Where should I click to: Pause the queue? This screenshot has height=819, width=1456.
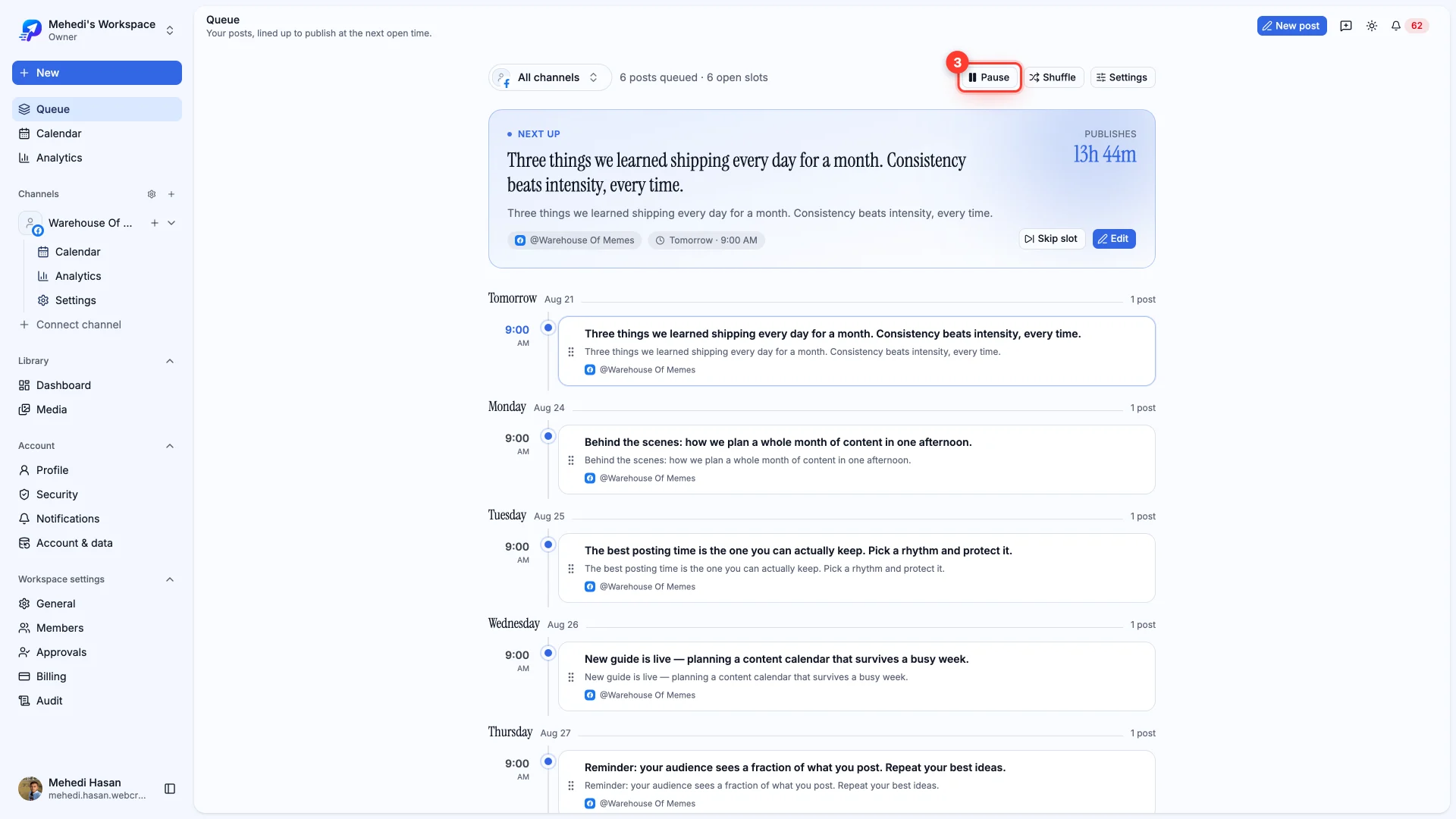pyautogui.click(x=989, y=77)
